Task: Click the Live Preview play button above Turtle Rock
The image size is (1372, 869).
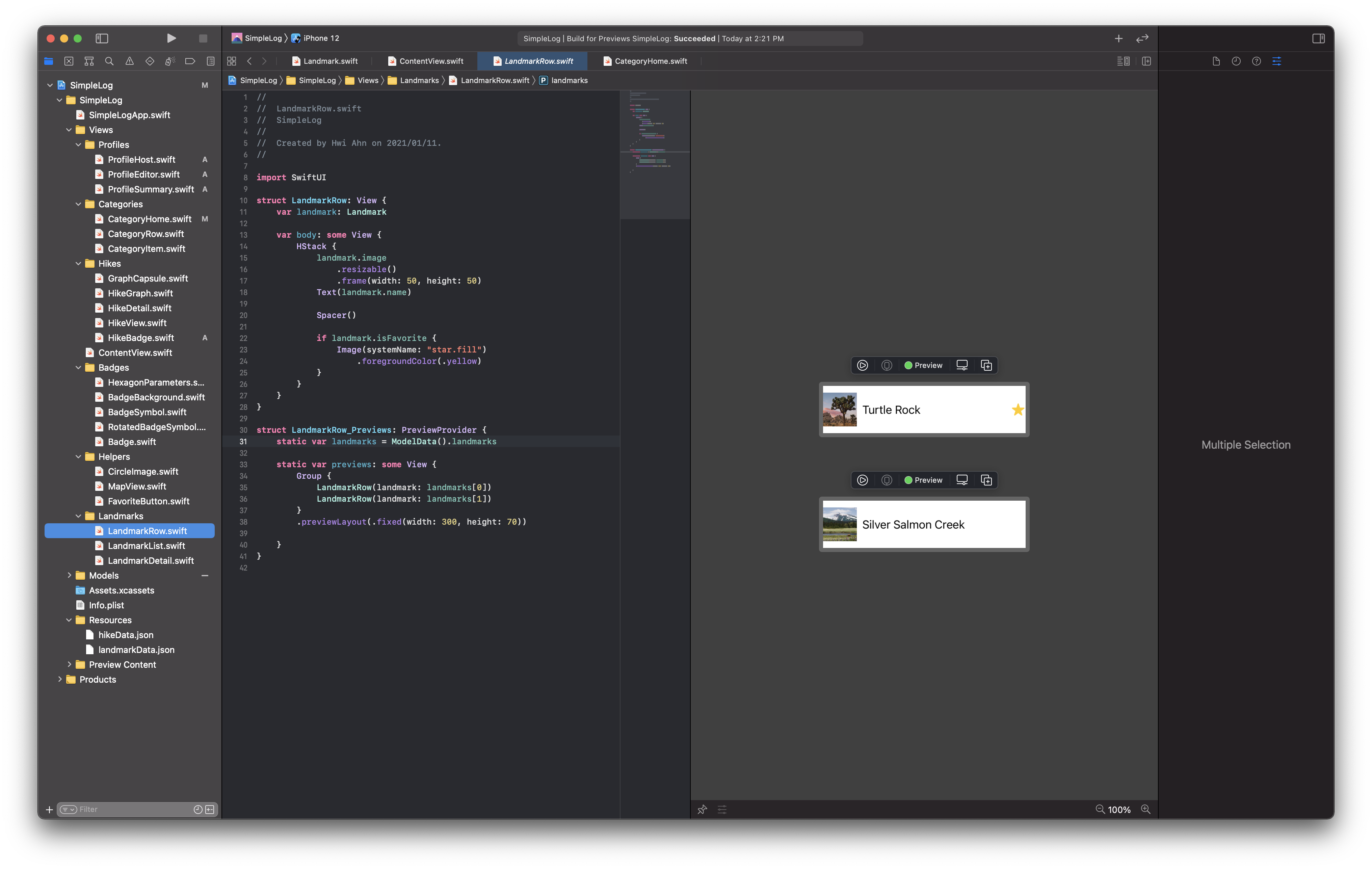Action: pos(862,365)
